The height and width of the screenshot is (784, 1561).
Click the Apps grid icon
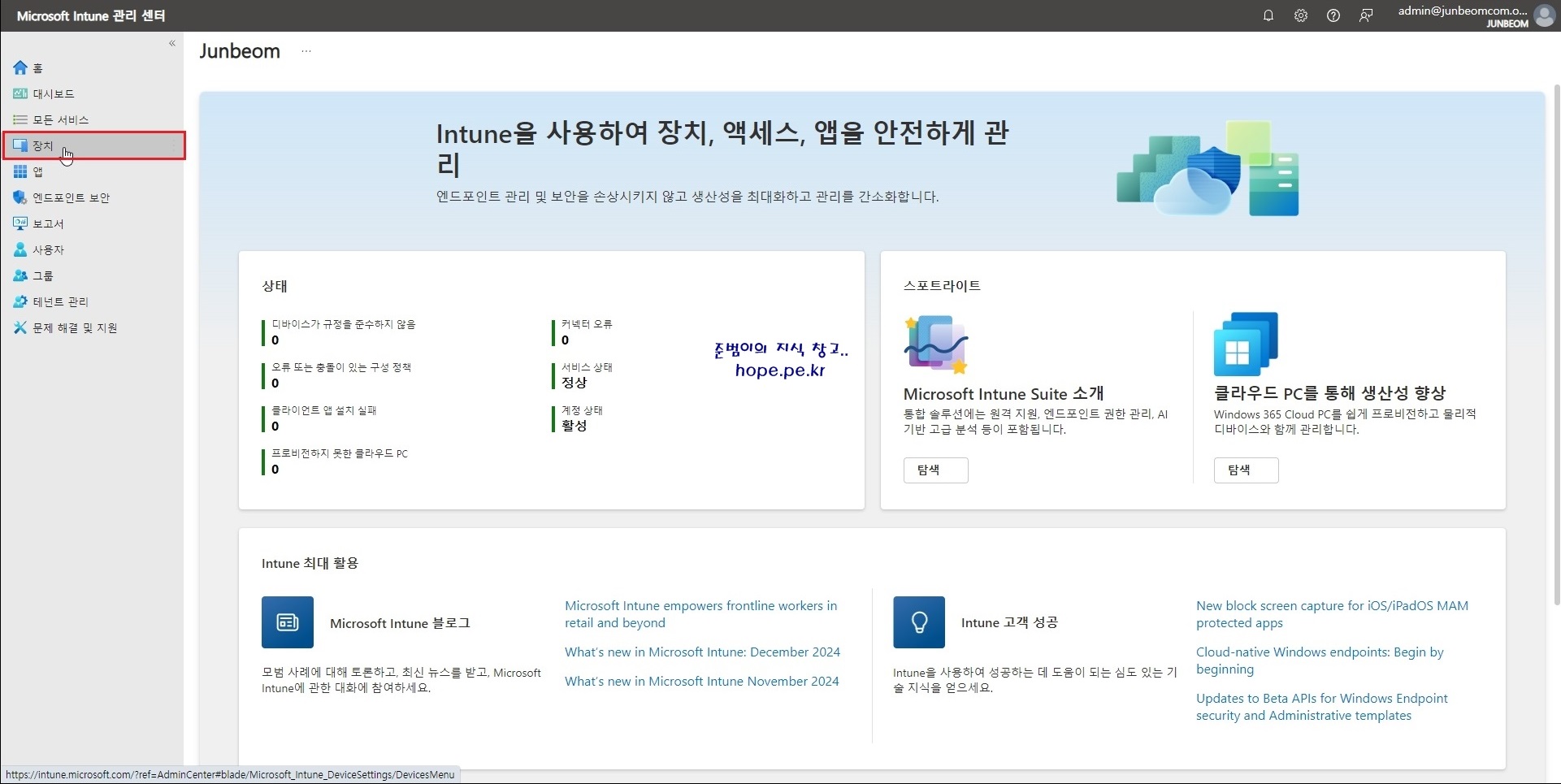[20, 171]
